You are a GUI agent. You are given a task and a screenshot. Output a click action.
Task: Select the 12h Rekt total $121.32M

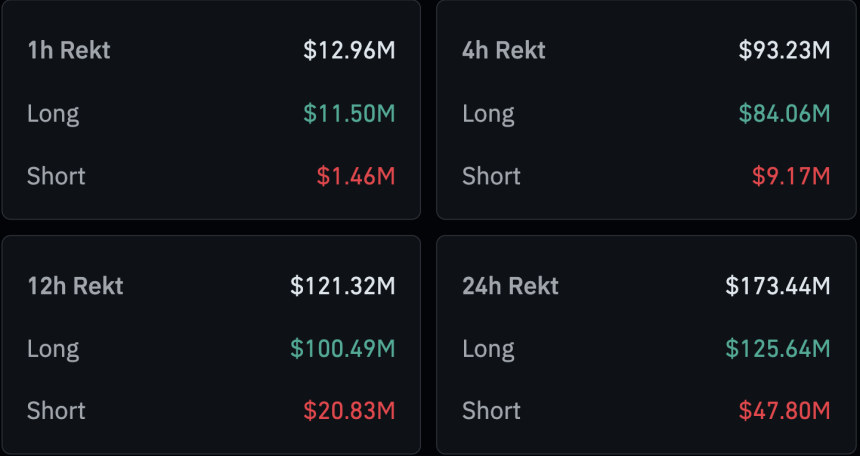[x=343, y=286]
